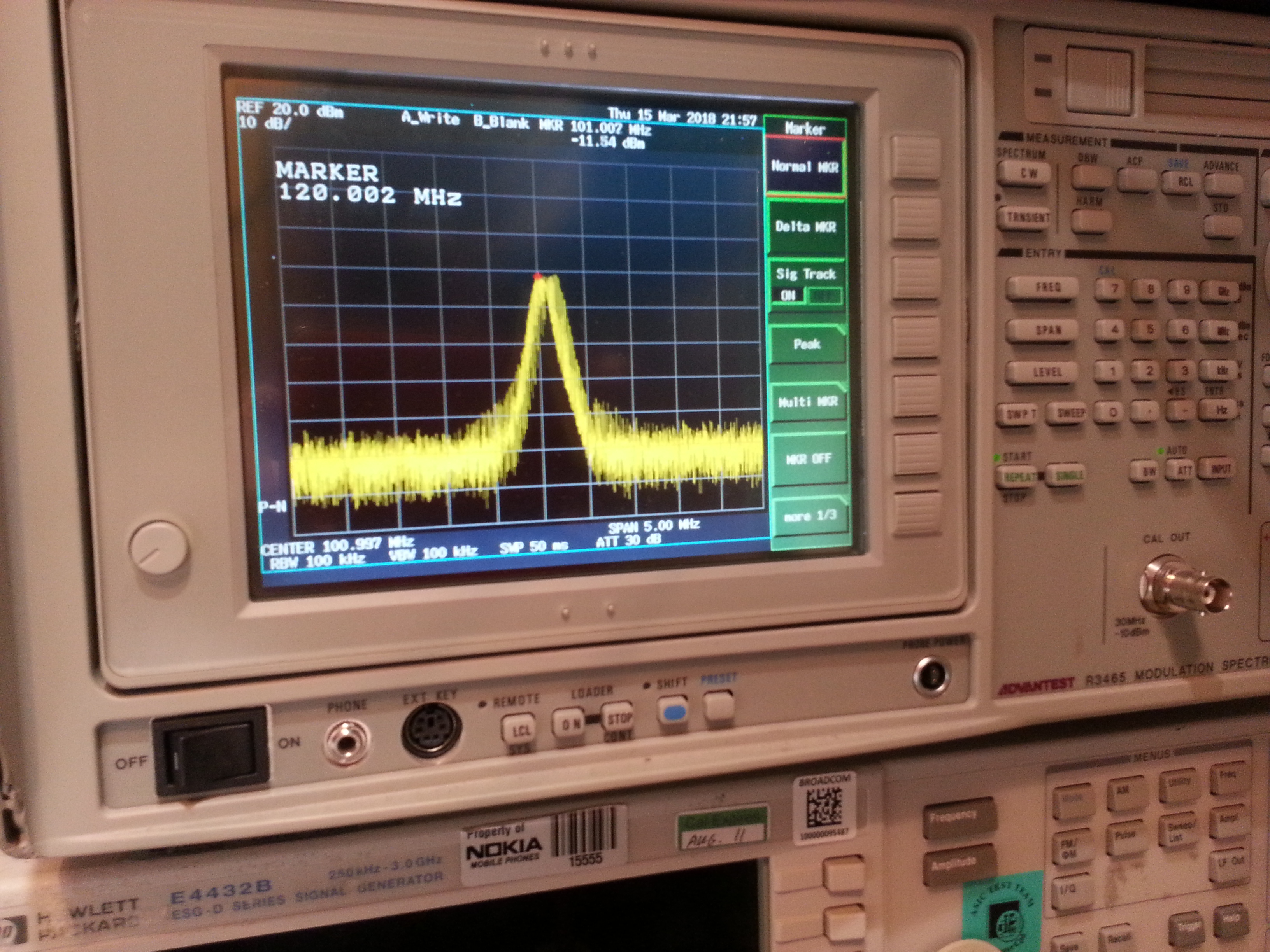This screenshot has width=1270, height=952.
Task: Click the red marker dot at the signal peak
Action: (537, 276)
